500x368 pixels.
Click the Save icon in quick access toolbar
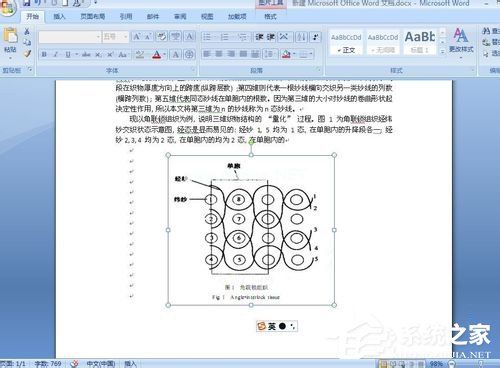pos(27,3)
